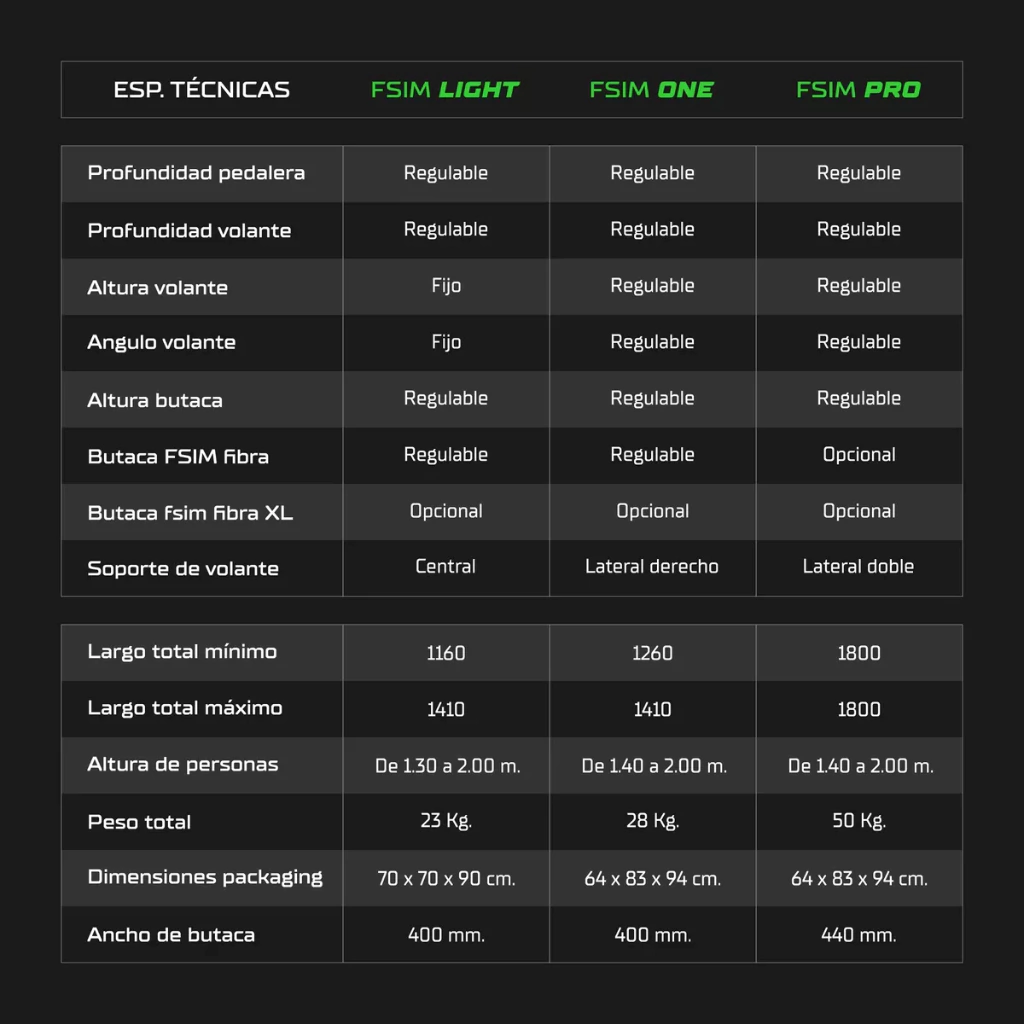Screen dimensions: 1024x1024
Task: Select the 50 Kg. weight cell
Action: 858,821
